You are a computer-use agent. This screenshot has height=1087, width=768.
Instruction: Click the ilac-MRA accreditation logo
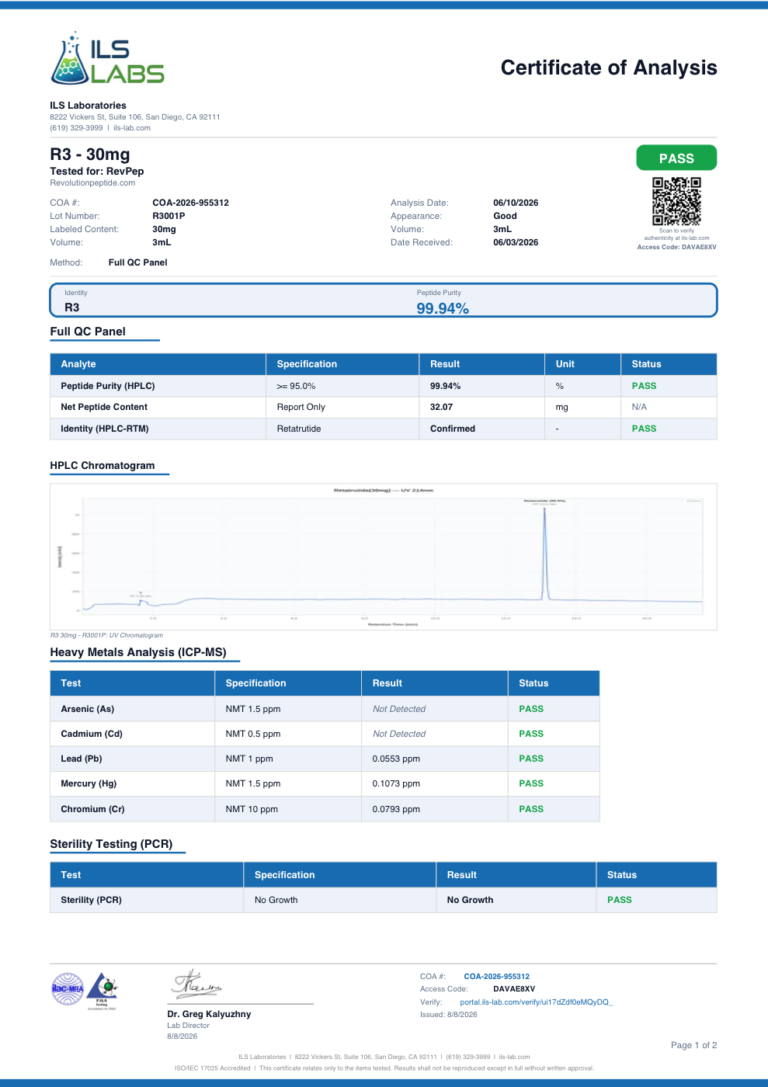coord(68,989)
